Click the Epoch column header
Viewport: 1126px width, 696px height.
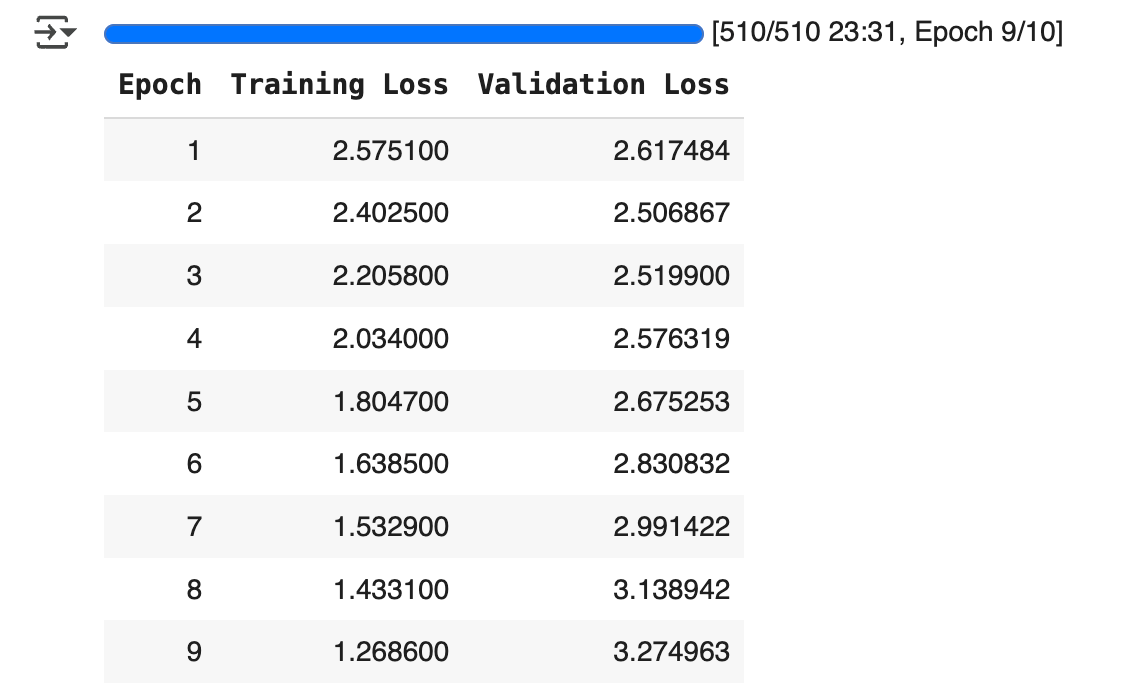pyautogui.click(x=159, y=85)
